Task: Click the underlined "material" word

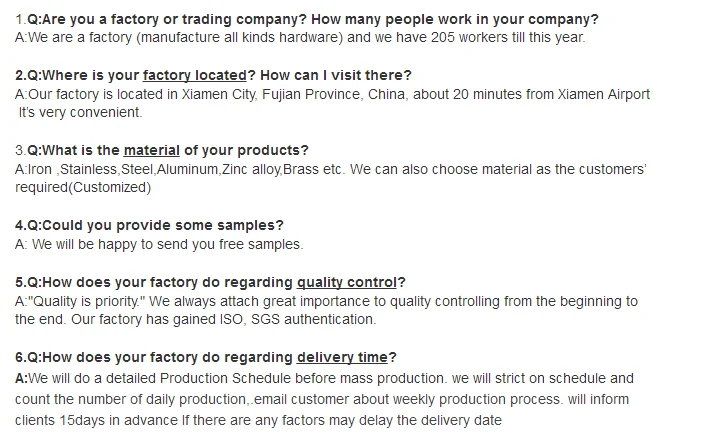Action: [x=151, y=151]
